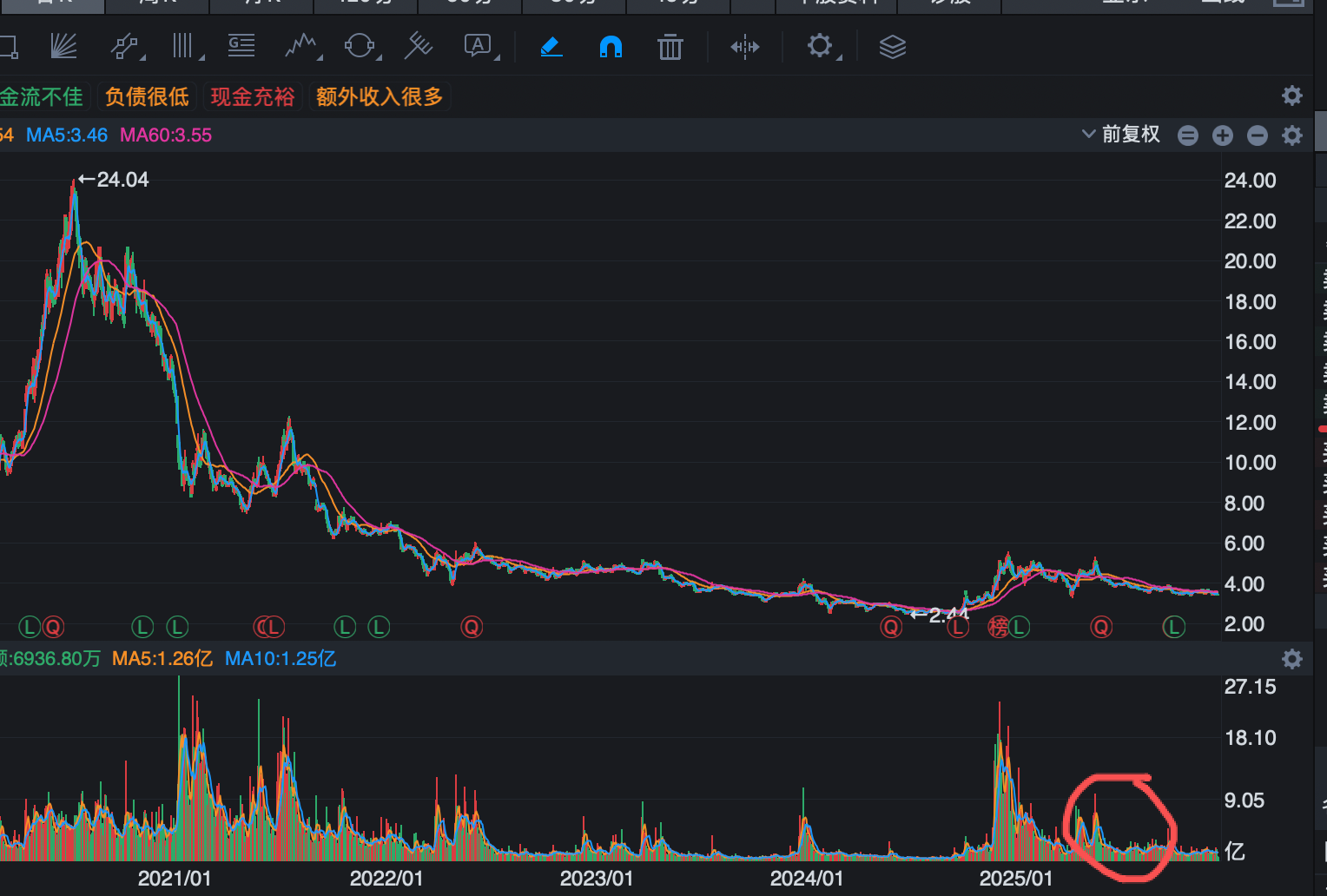1327x896 pixels.
Task: Click the 负债很低 tag
Action: point(147,96)
